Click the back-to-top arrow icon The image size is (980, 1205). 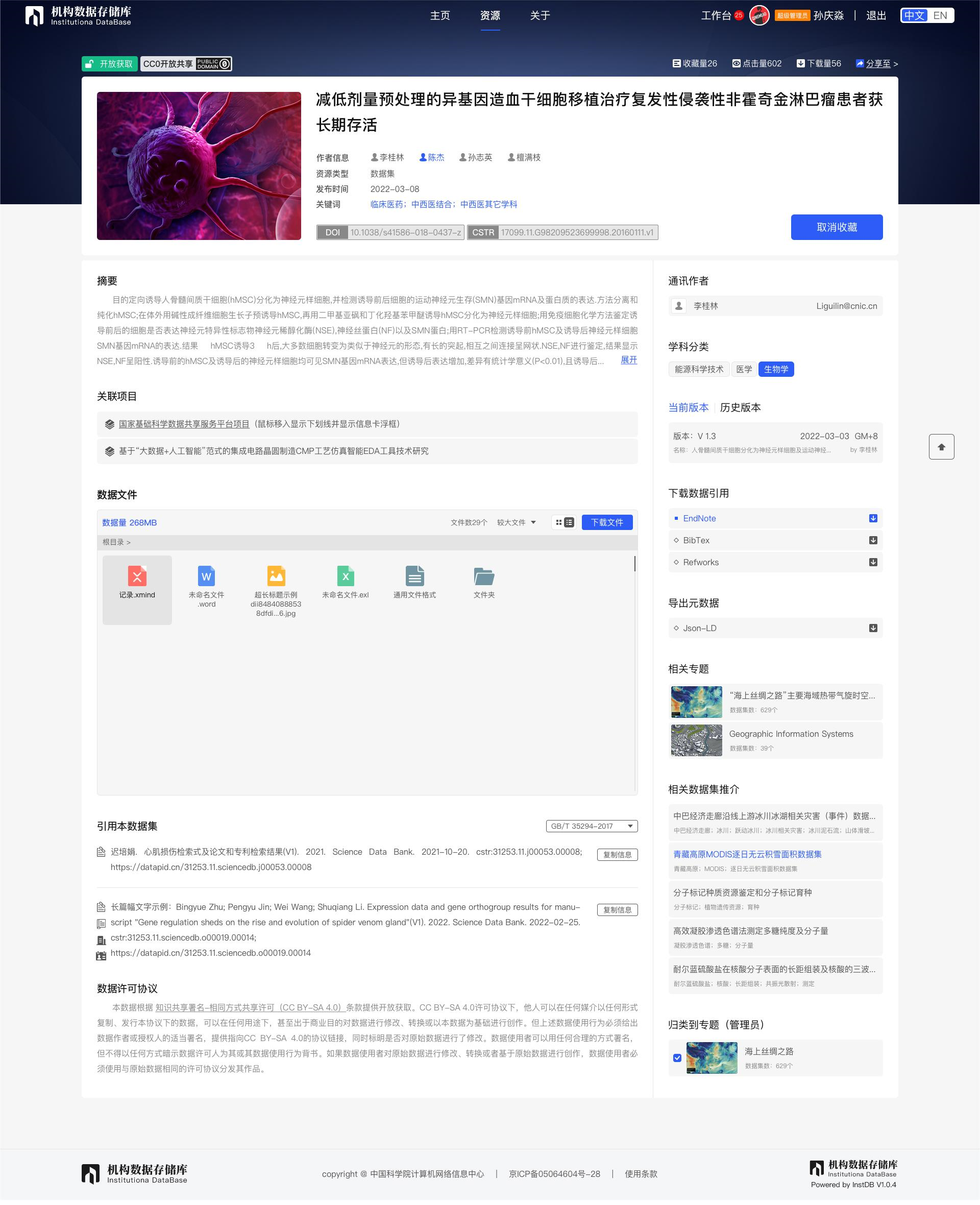(941, 447)
